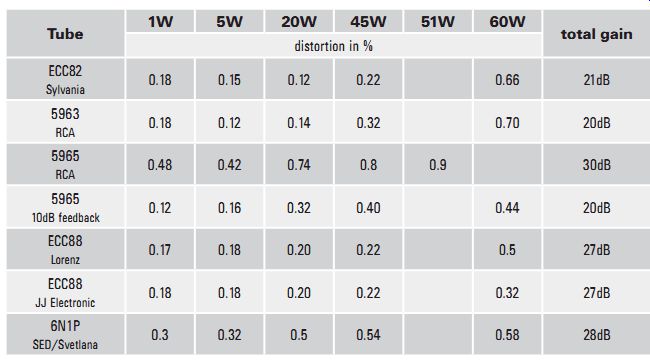Click the Tube column header

pyautogui.click(x=65, y=33)
